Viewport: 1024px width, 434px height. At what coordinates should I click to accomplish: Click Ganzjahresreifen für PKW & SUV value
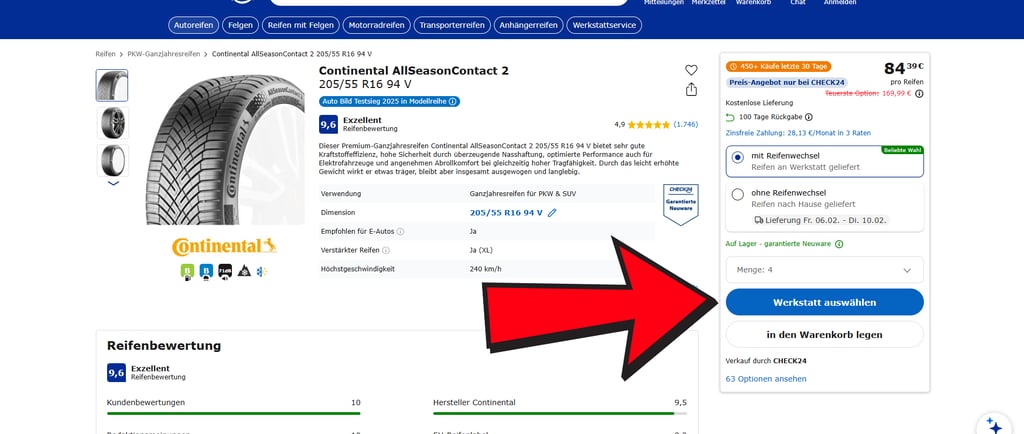coord(522,194)
